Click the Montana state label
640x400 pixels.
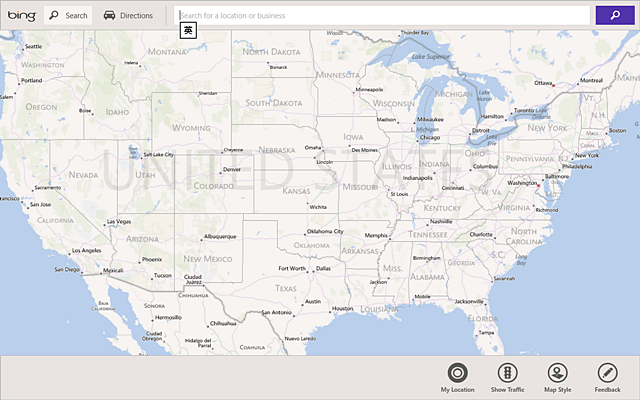point(167,52)
